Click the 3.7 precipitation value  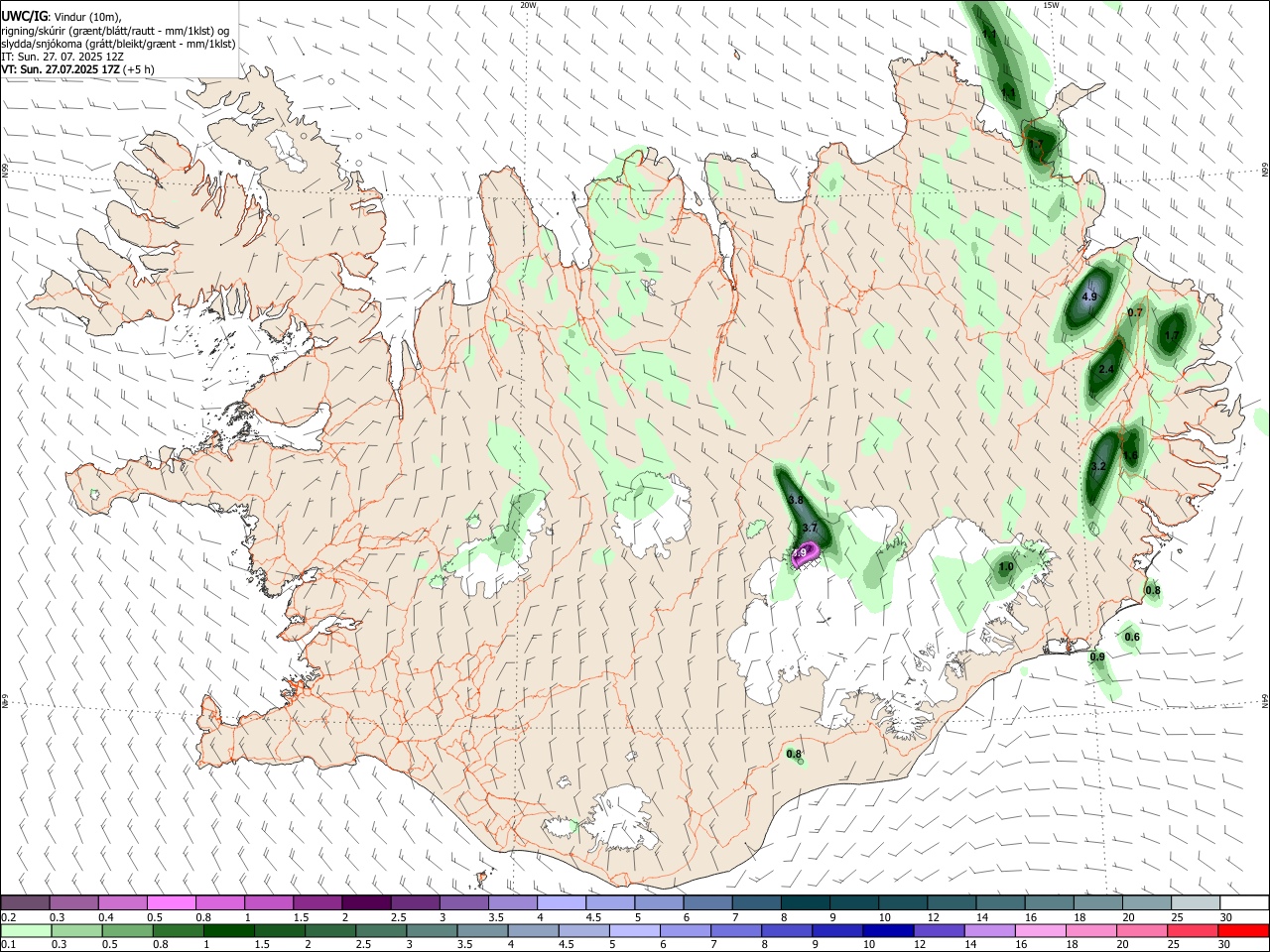click(x=810, y=528)
